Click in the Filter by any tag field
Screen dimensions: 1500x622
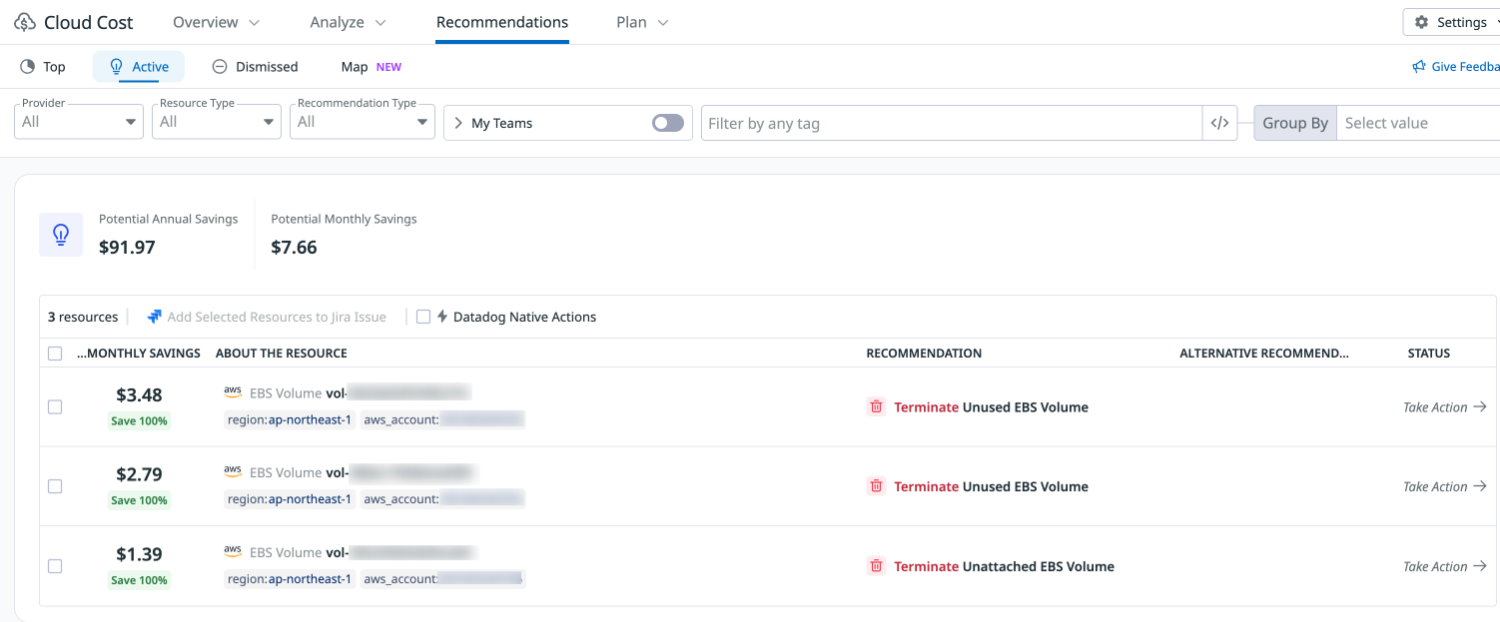pyautogui.click(x=951, y=123)
